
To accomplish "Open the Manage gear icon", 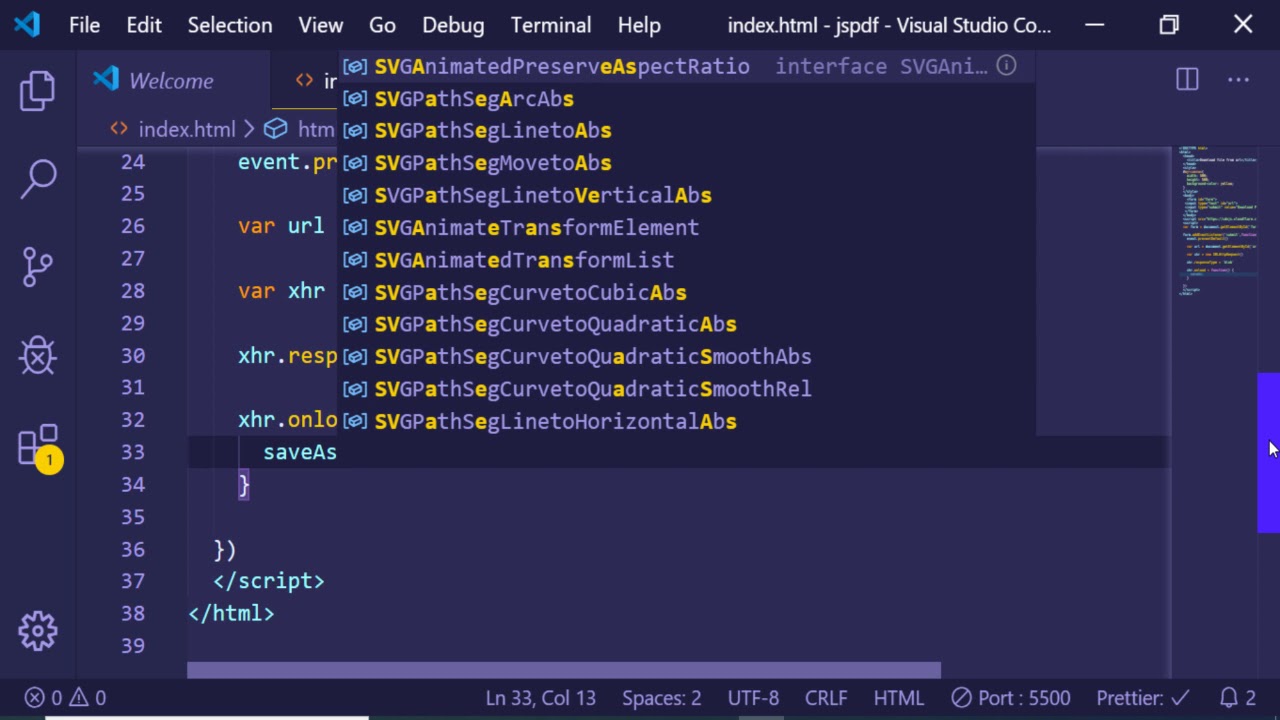I will (x=38, y=630).
